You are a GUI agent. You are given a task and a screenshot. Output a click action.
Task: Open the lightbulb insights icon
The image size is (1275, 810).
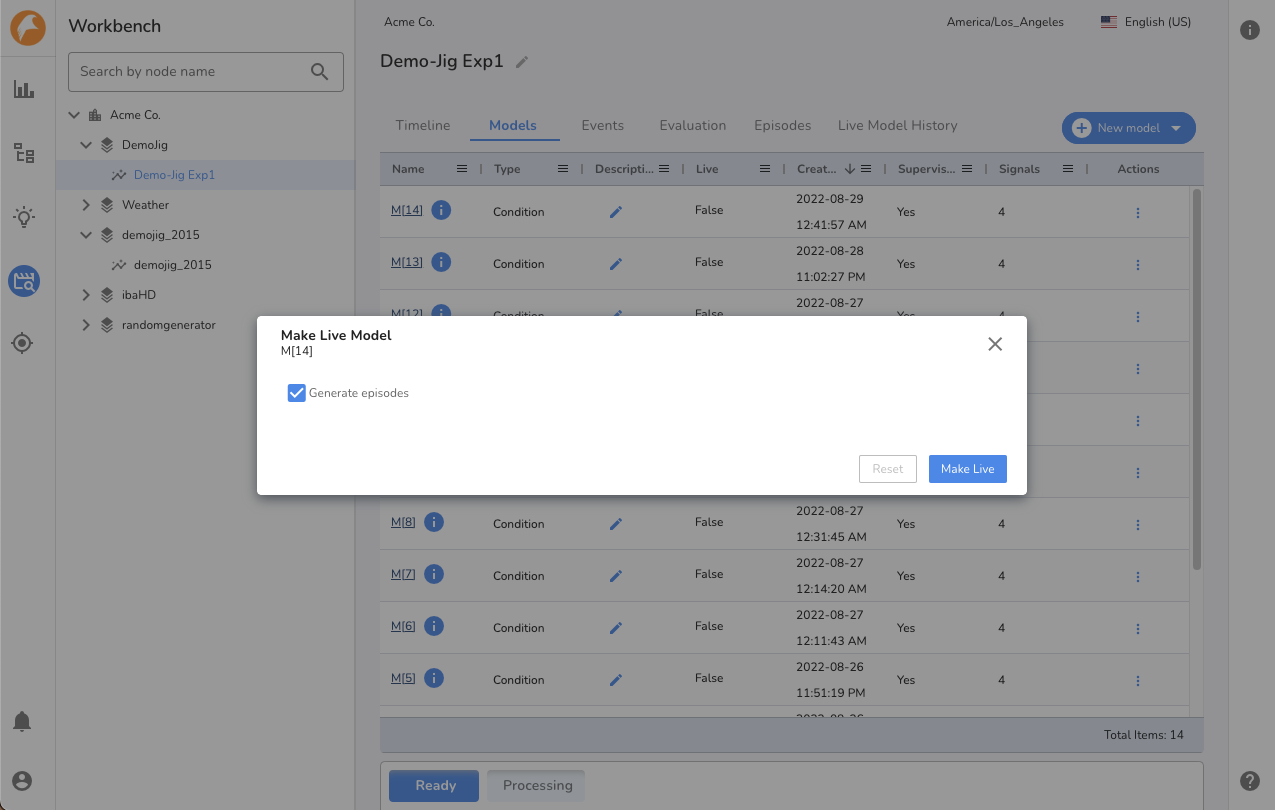pos(24,217)
